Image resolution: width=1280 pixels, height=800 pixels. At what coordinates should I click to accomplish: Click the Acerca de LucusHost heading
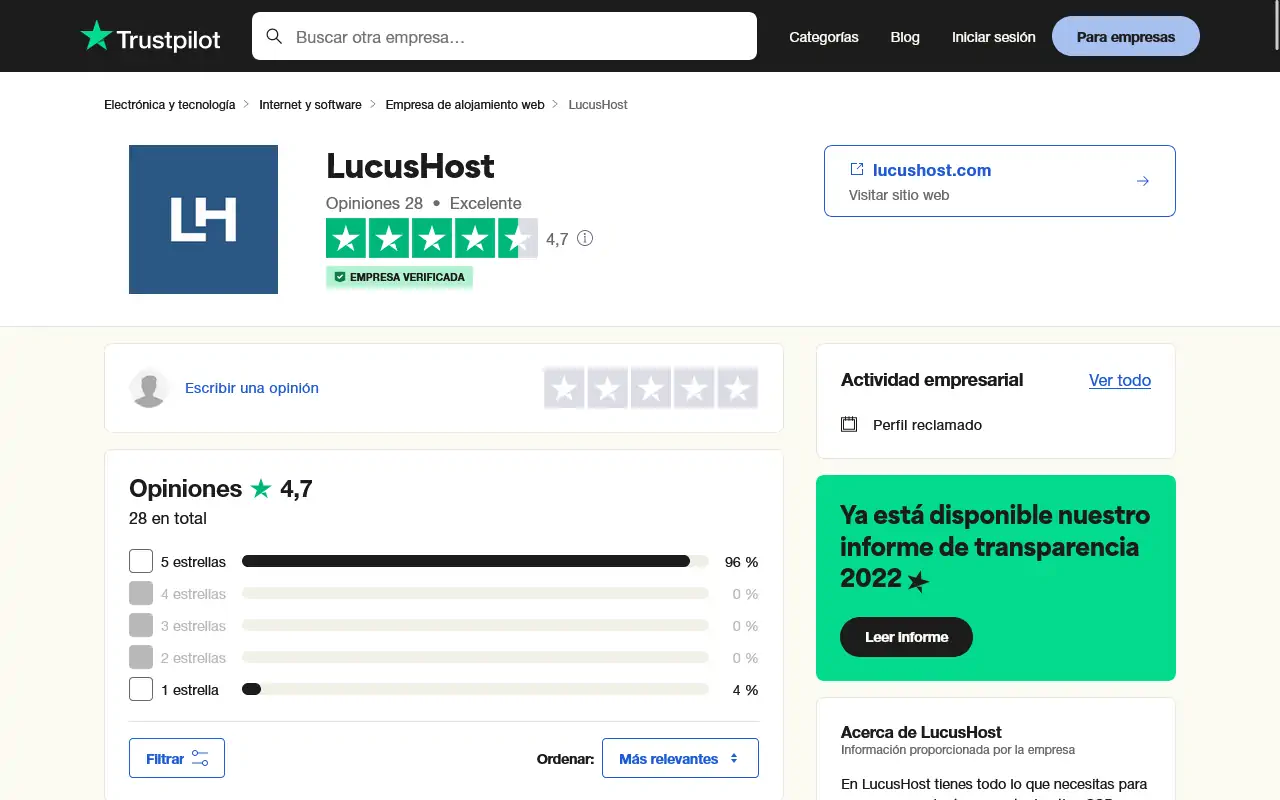[921, 732]
